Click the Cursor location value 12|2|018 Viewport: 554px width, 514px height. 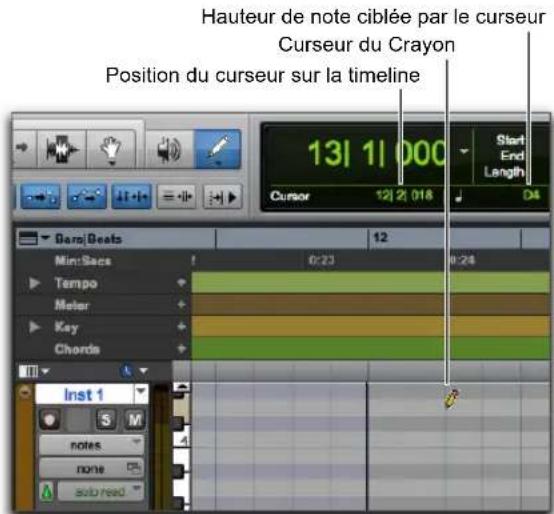(404, 195)
